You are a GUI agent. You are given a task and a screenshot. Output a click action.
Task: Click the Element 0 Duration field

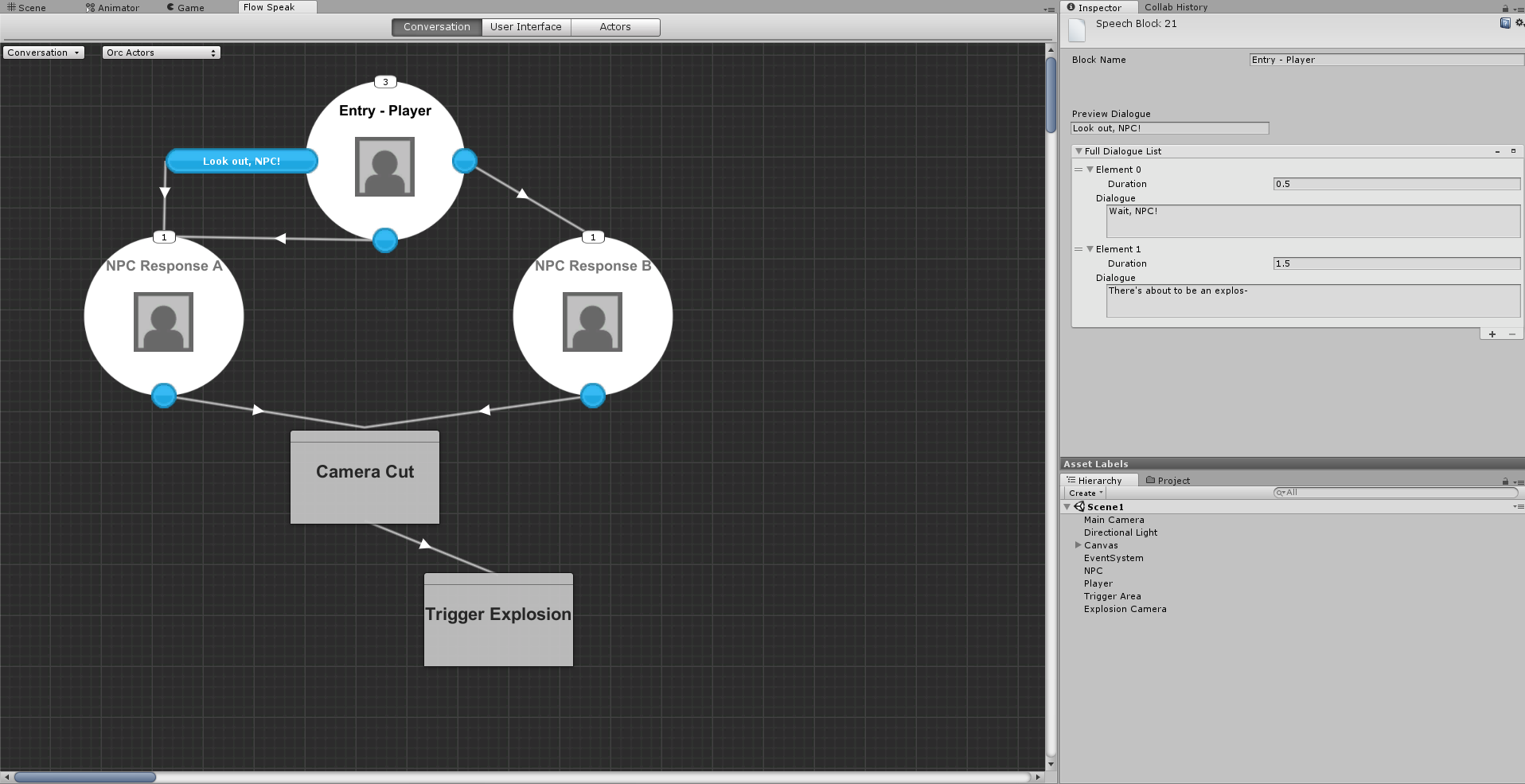(x=1397, y=184)
